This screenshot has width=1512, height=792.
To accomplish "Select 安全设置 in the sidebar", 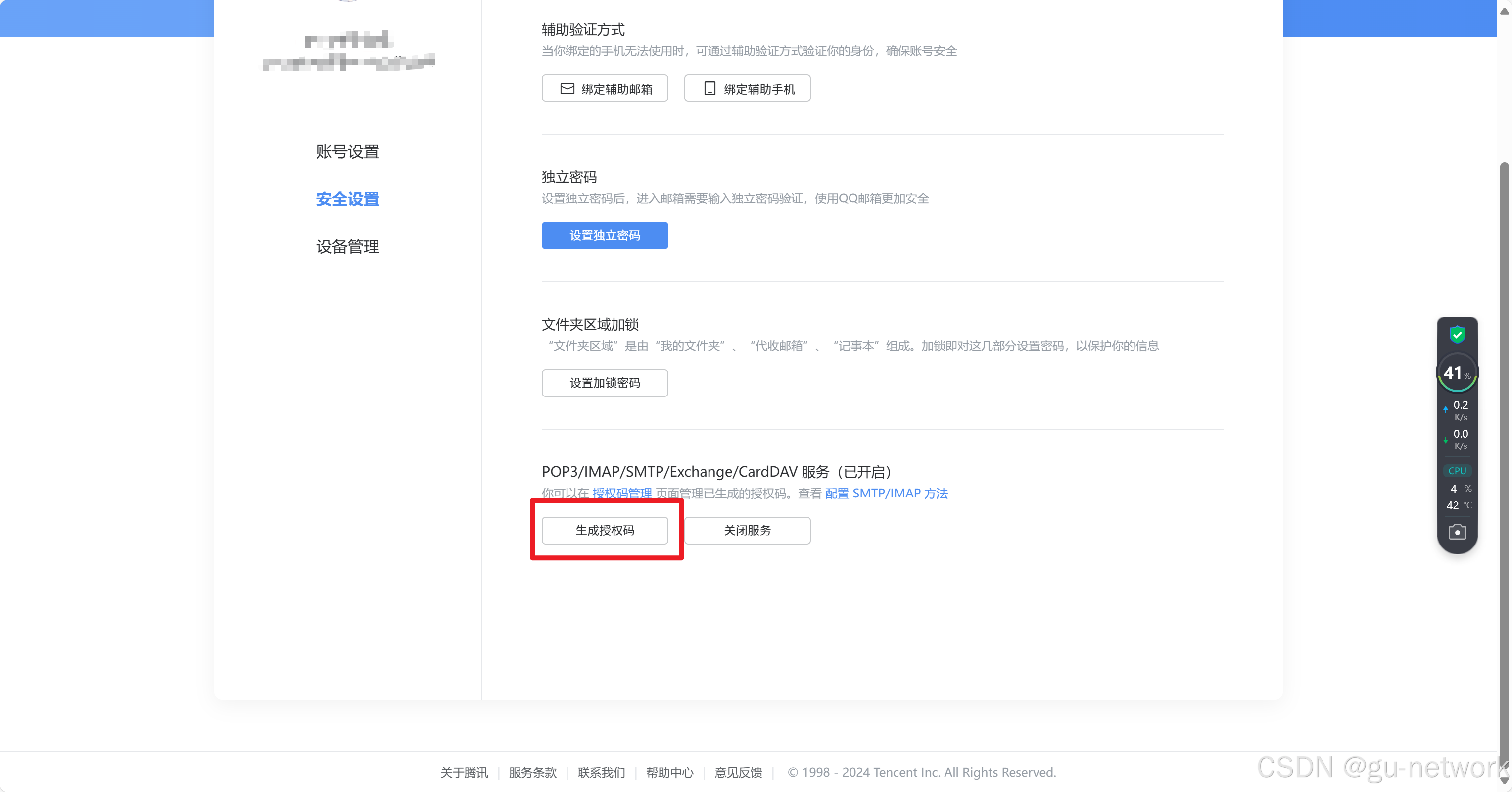I will click(347, 199).
